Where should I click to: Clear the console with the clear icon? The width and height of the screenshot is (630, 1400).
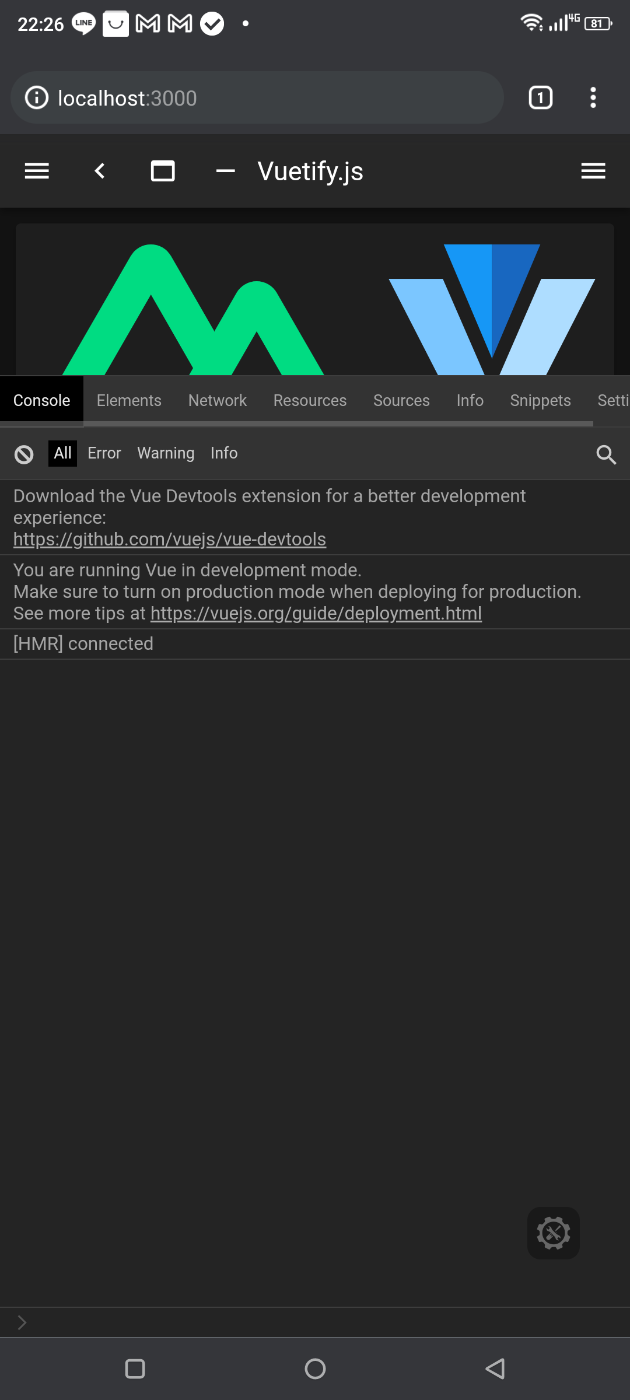[24, 454]
